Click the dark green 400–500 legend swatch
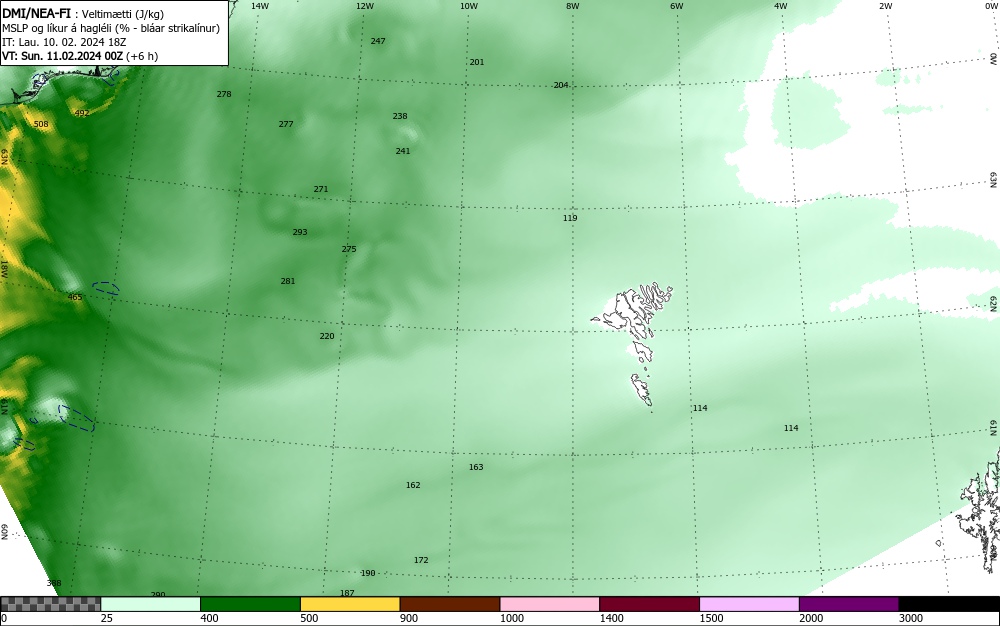 [x=250, y=604]
